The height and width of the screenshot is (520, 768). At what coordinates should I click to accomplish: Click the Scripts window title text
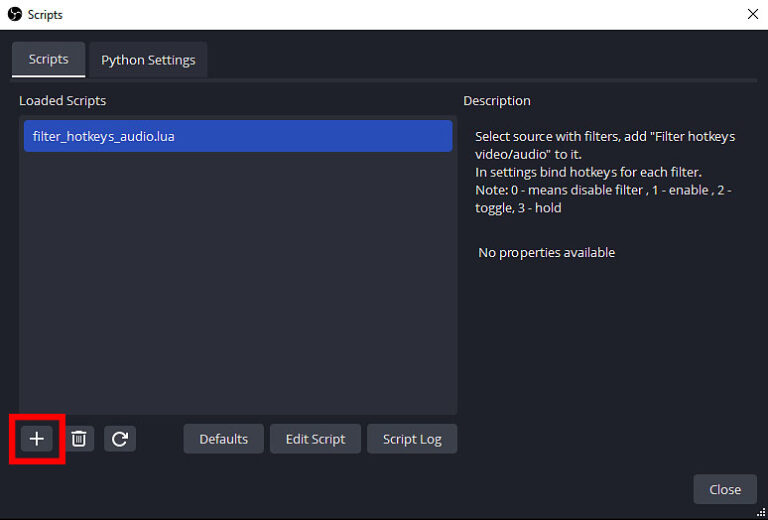pyautogui.click(x=45, y=15)
